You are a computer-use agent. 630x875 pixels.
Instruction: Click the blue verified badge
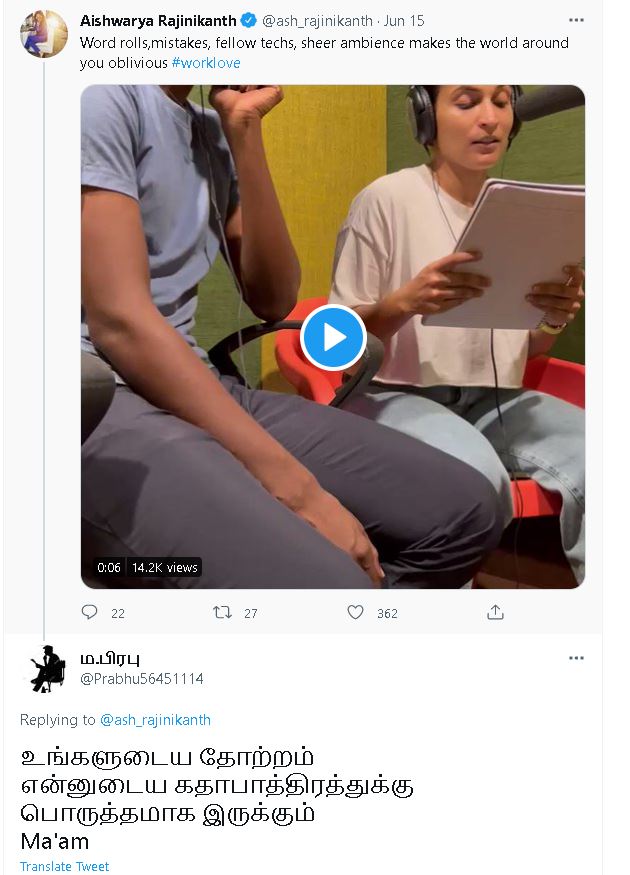(x=249, y=20)
